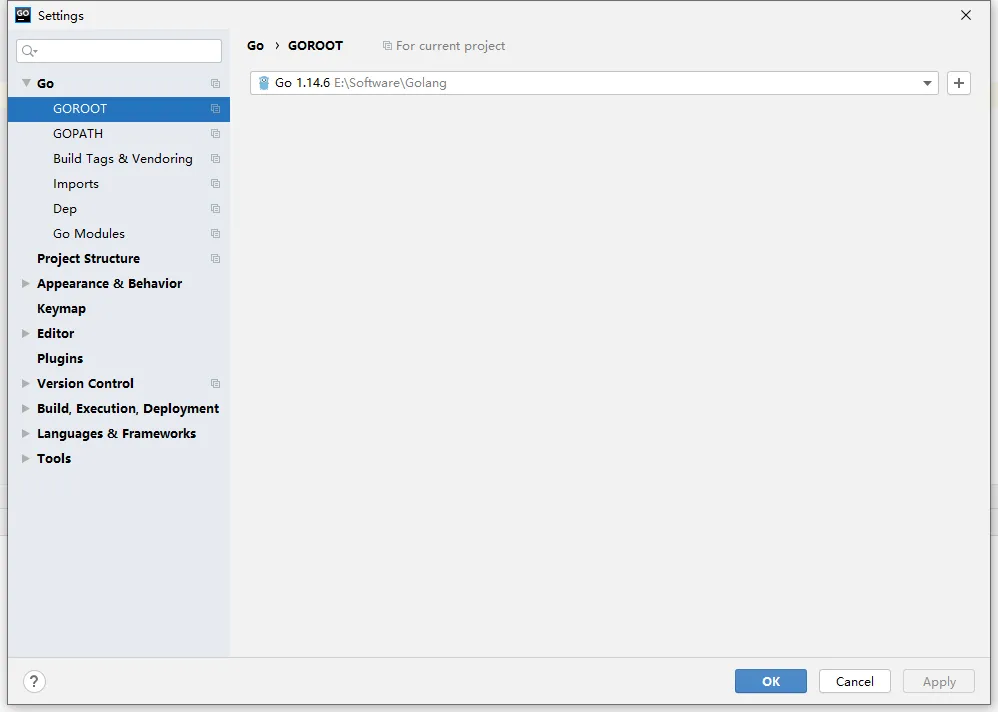
Task: Click project-level icon beside Go Modules
Action: point(215,234)
